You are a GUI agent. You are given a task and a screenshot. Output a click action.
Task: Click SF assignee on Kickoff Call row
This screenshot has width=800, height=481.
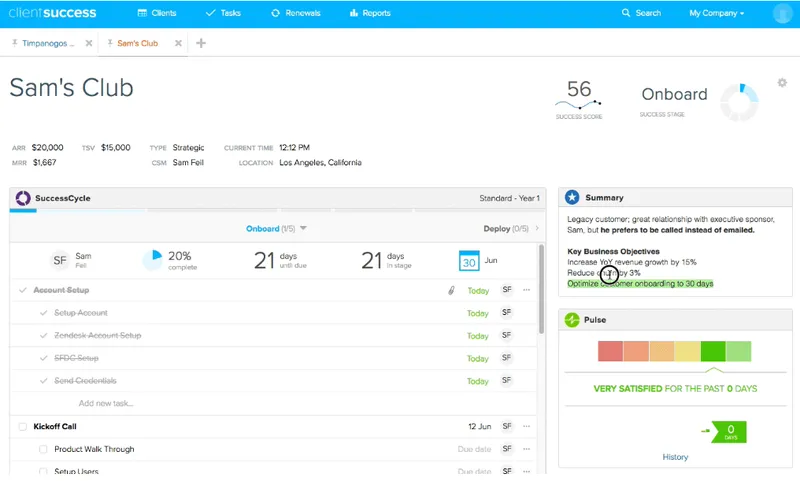pyautogui.click(x=506, y=426)
